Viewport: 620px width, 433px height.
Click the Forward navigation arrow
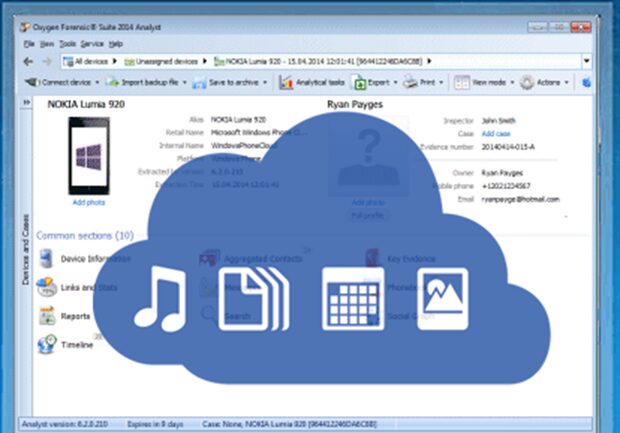(x=47, y=61)
